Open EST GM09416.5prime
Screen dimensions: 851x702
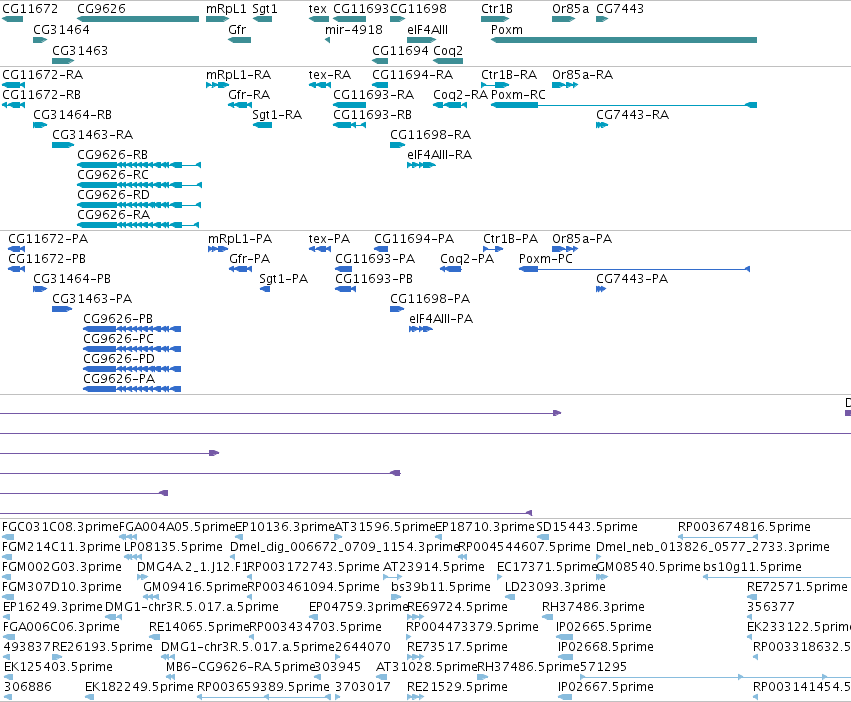(x=195, y=587)
